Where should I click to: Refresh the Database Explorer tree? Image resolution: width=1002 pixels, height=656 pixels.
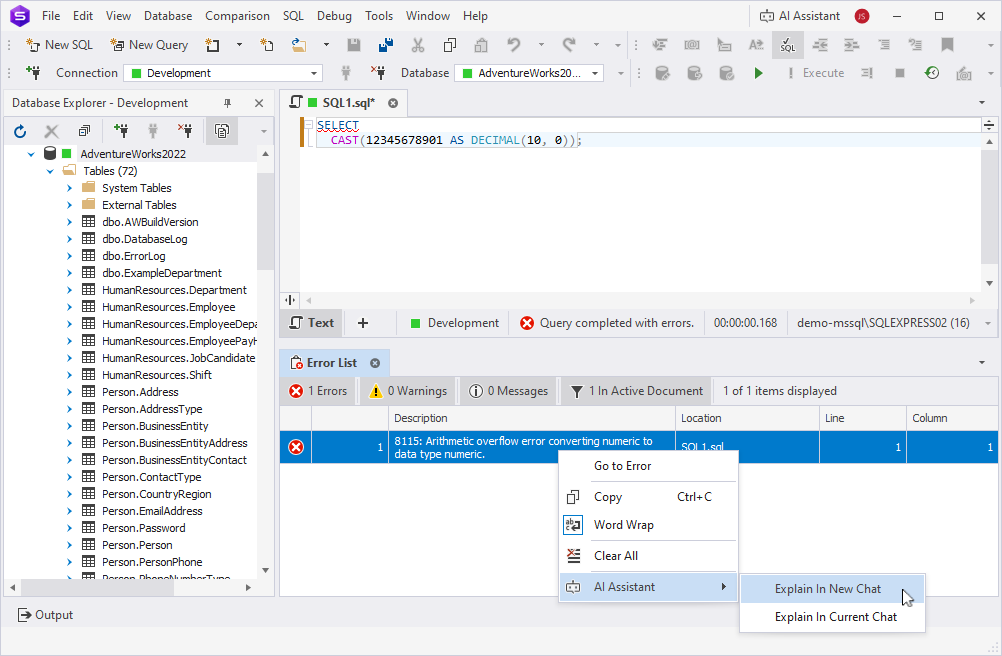(x=20, y=131)
